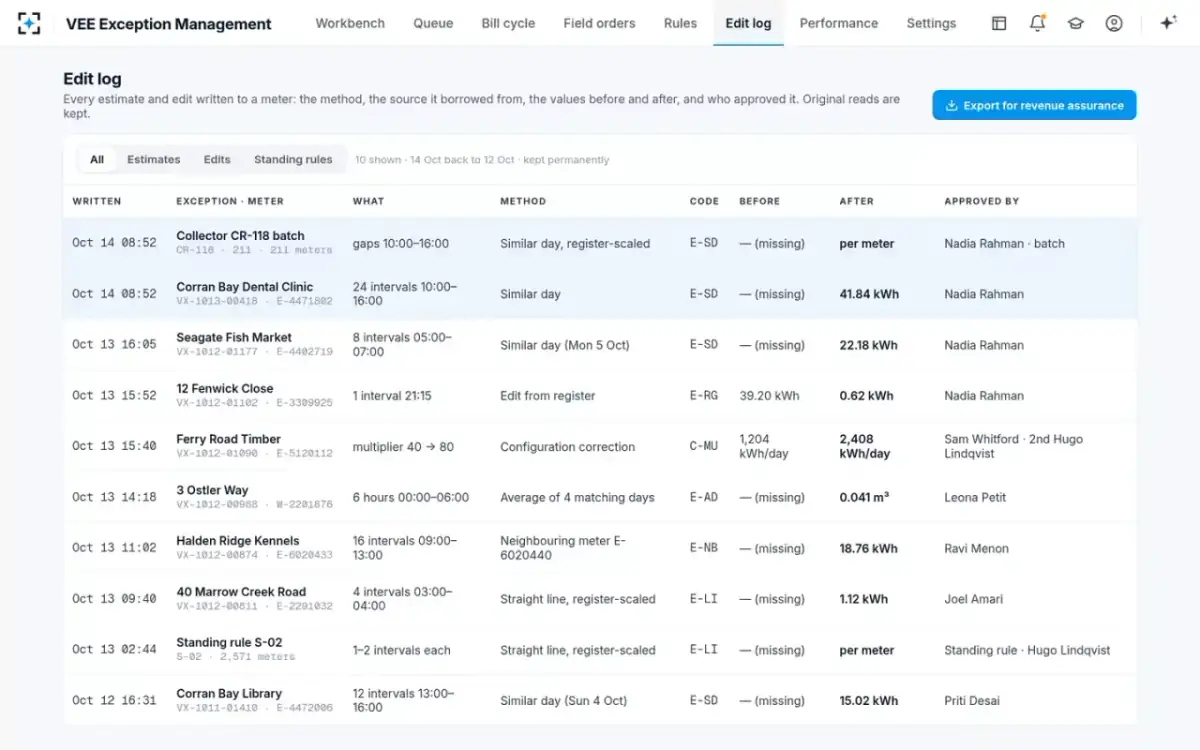Screen dimensions: 1200x750
Task: Click Sam Whitford · 2nd Hugo Lindqvist
Action: pos(1013,446)
